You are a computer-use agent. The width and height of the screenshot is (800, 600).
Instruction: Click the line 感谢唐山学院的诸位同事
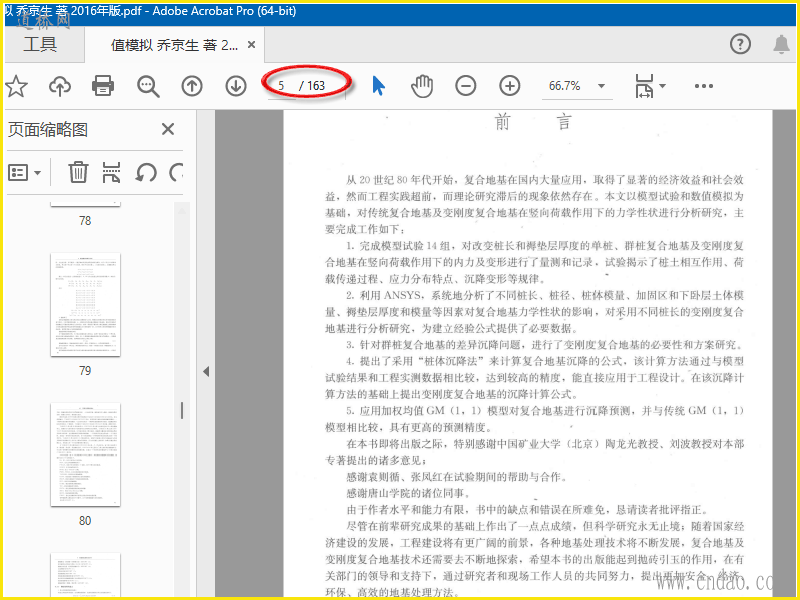pyautogui.click(x=408, y=493)
